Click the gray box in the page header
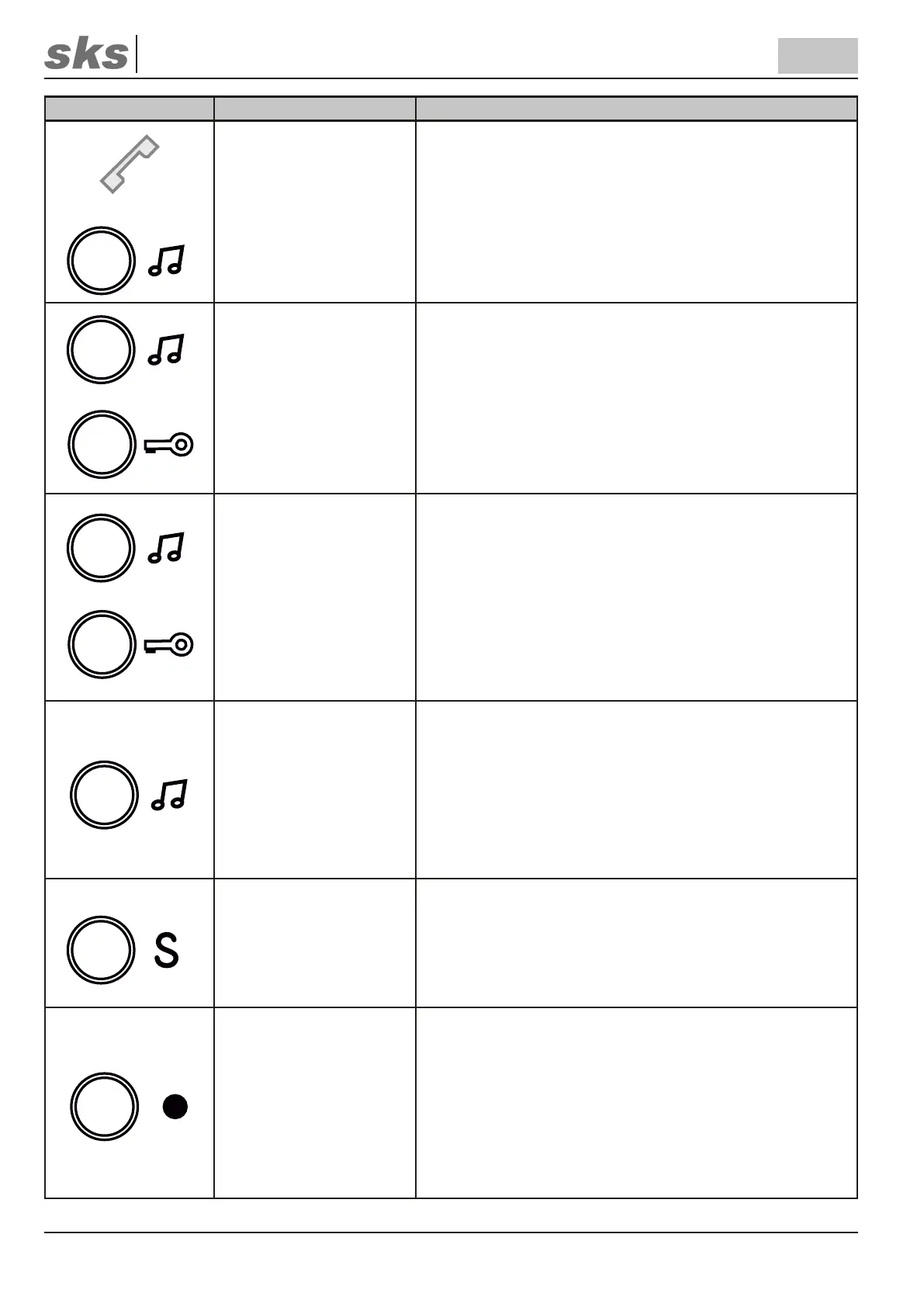This screenshot has width=924, height=1307. [818, 56]
